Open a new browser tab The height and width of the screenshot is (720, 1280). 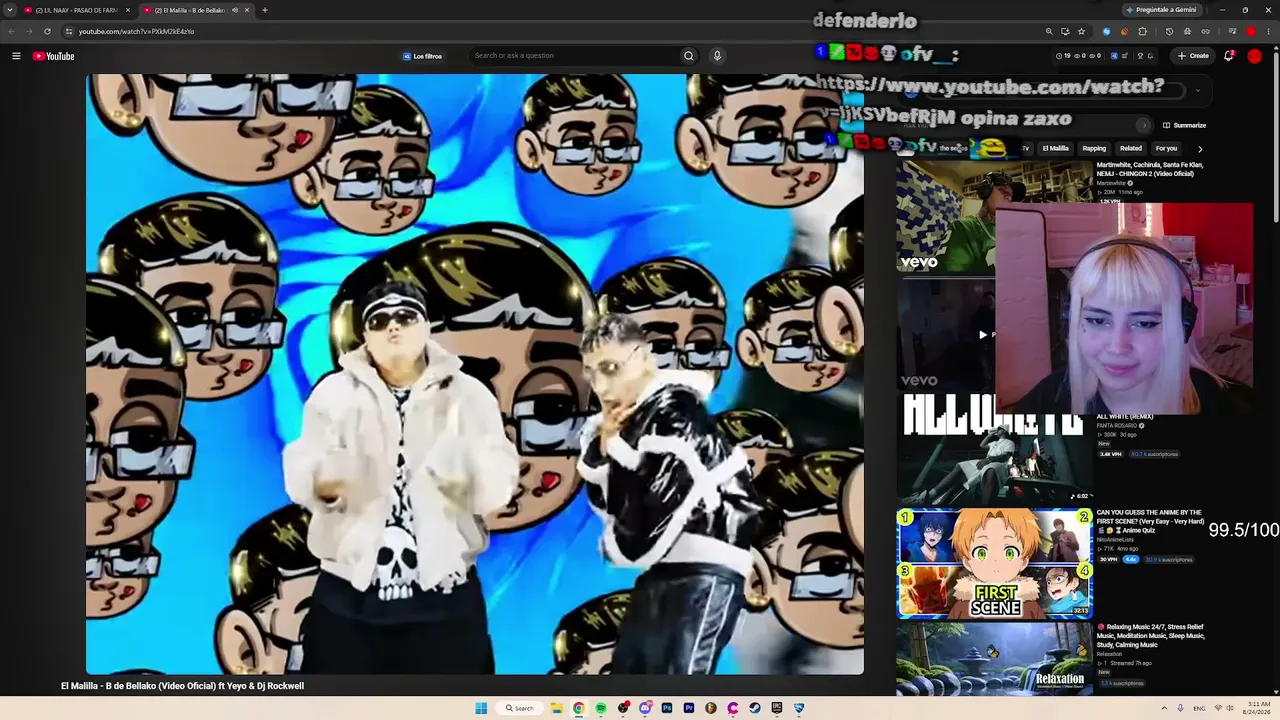pos(265,10)
